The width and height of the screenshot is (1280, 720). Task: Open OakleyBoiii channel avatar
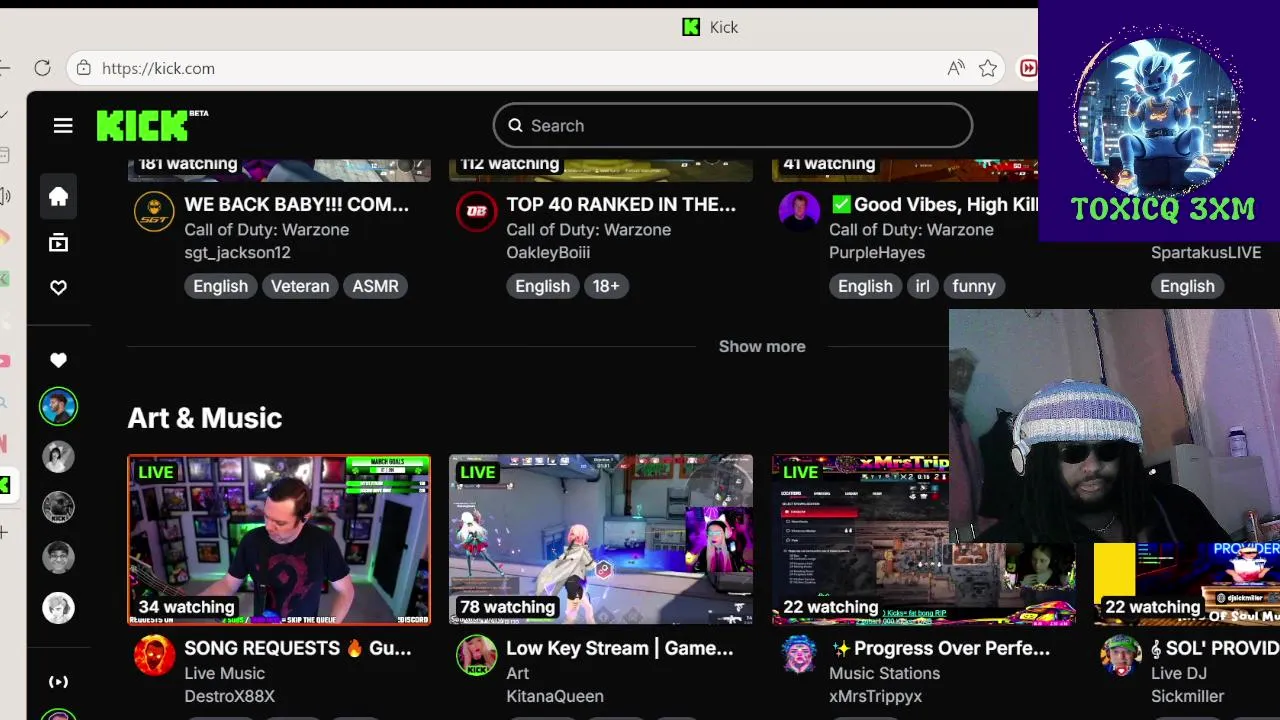pyautogui.click(x=476, y=211)
